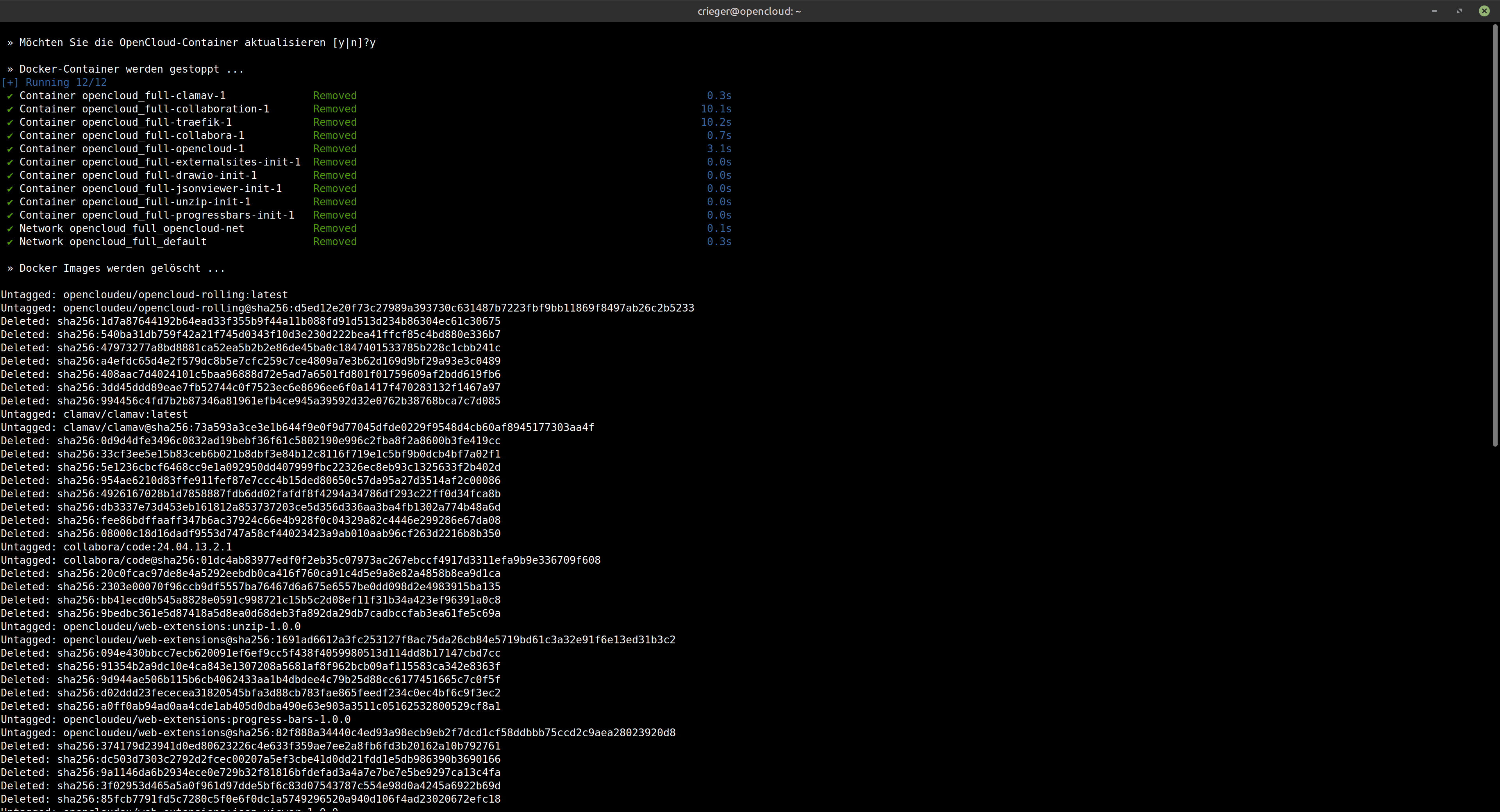Viewport: 1500px width, 812px height.
Task: Click the line 'Docker-Container werden gestoppt ...'
Action: coord(125,69)
